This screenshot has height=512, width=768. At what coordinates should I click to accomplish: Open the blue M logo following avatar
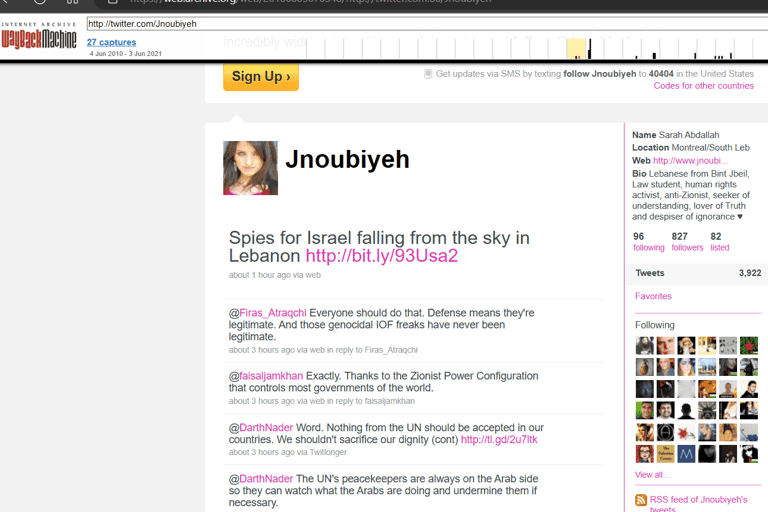(686, 454)
